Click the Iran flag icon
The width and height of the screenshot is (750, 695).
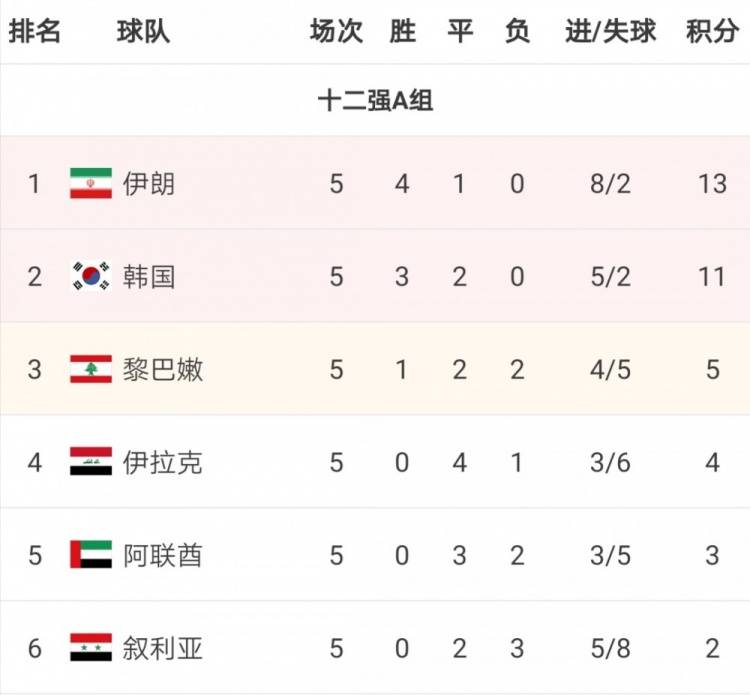[90, 184]
